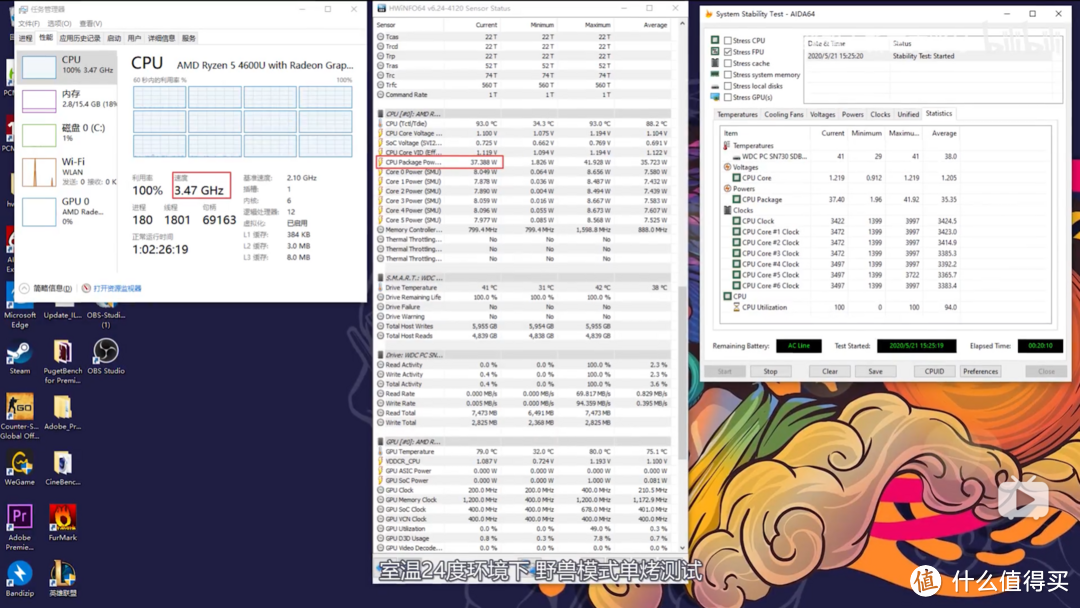Screen dimensions: 1080x608
Task: Click the HWiNFO64 title bar icon
Action: (x=382, y=8)
